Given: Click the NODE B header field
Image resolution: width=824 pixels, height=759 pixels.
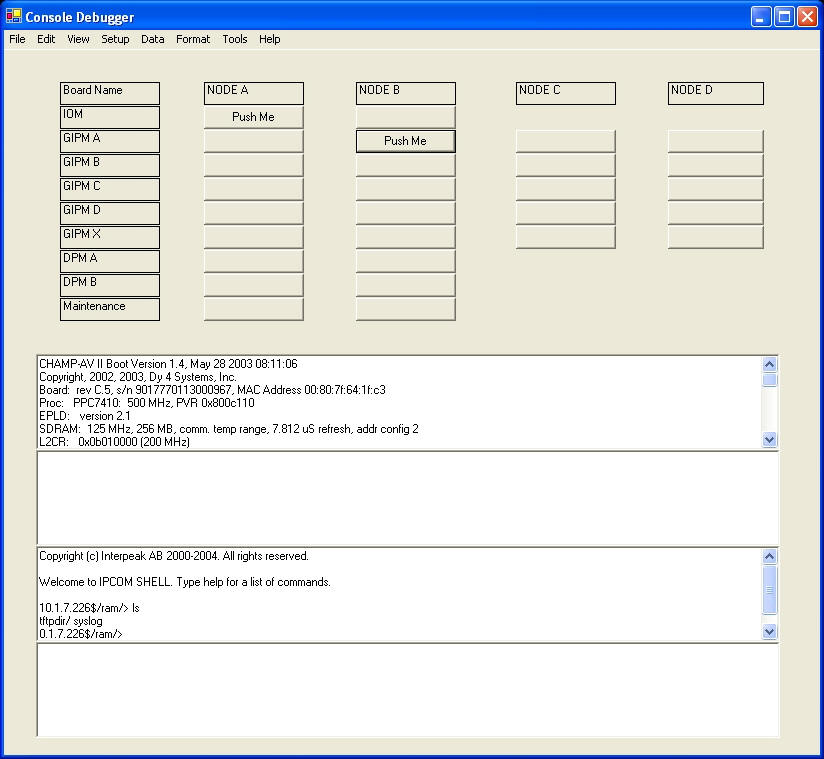Looking at the screenshot, I should [406, 93].
